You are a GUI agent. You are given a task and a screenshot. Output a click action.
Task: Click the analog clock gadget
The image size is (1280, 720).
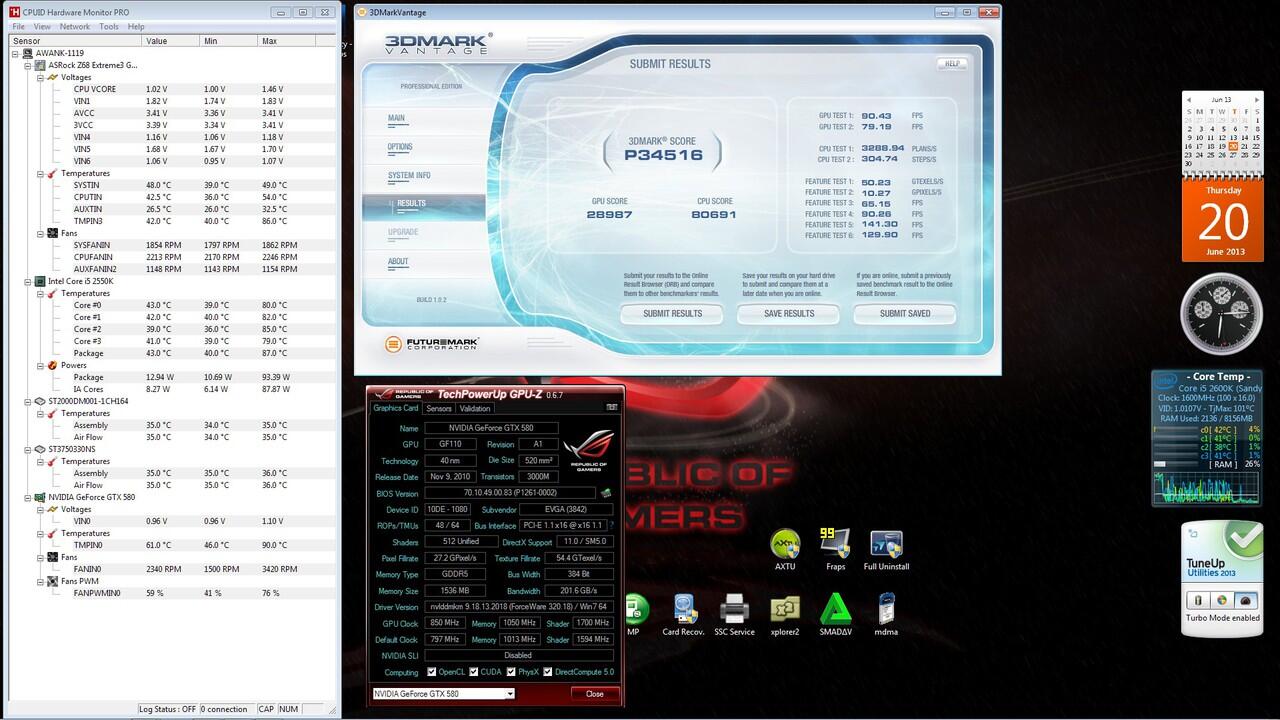coord(1221,316)
